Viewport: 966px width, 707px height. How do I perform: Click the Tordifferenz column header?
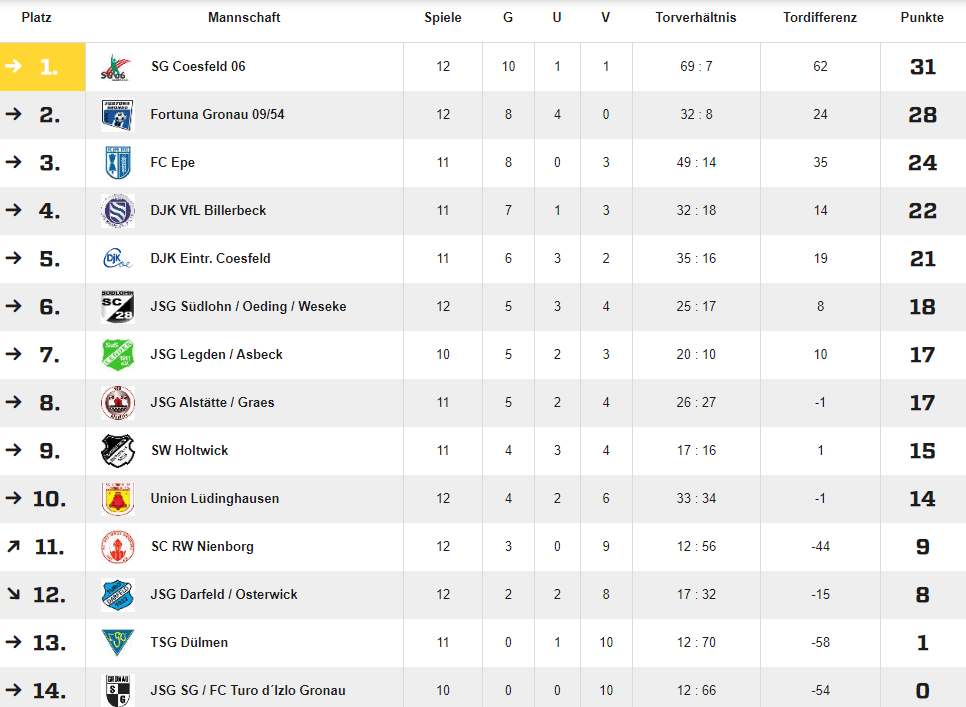click(x=820, y=17)
